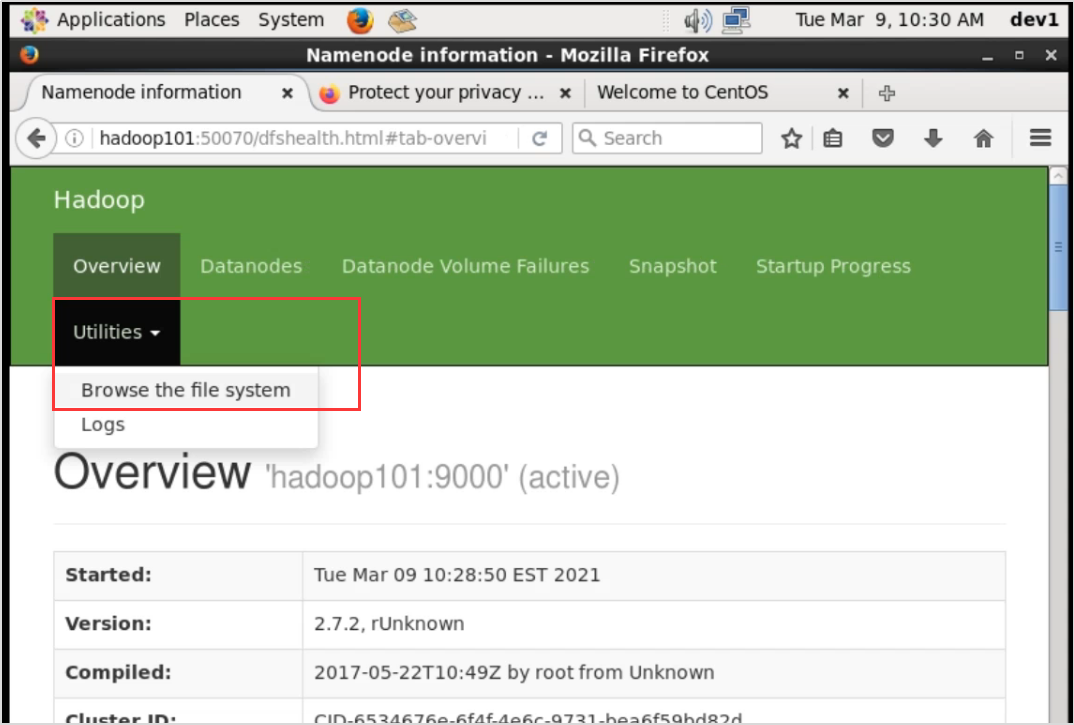
Task: Open the text editor launcher in top panel
Action: [402, 21]
